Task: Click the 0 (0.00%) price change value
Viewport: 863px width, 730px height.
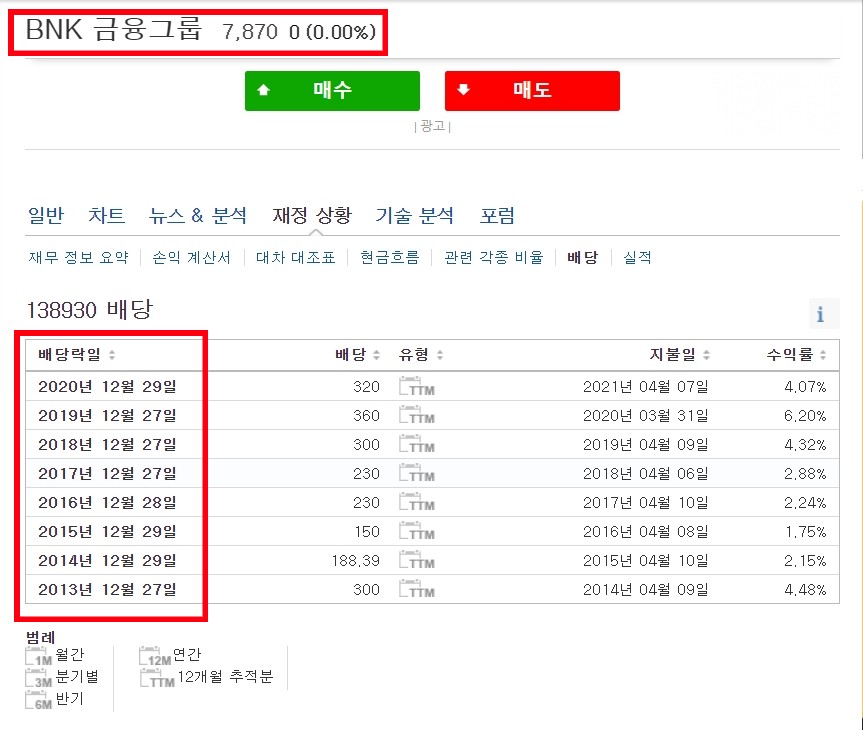Action: coord(332,32)
